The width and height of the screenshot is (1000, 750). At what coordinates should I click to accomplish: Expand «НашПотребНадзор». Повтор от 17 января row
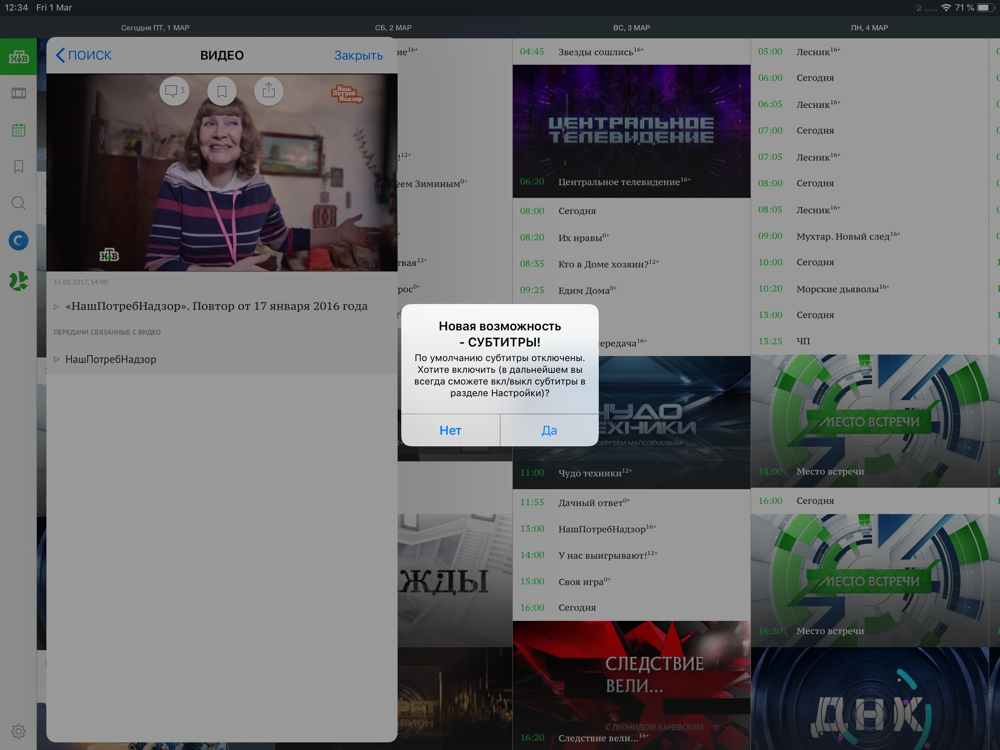tap(222, 306)
